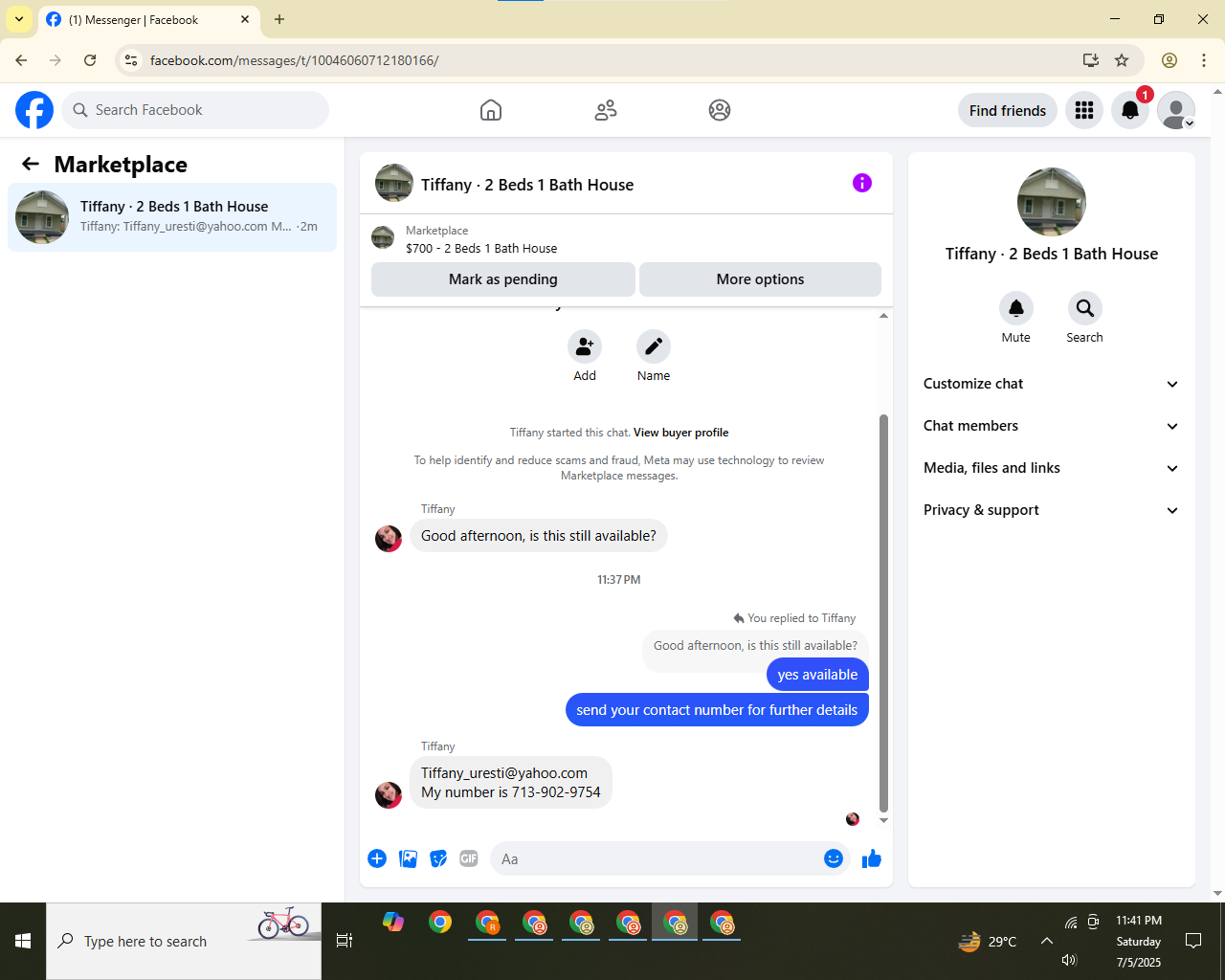The height and width of the screenshot is (980, 1225).
Task: Edit the chat name with pencil icon
Action: (x=654, y=346)
